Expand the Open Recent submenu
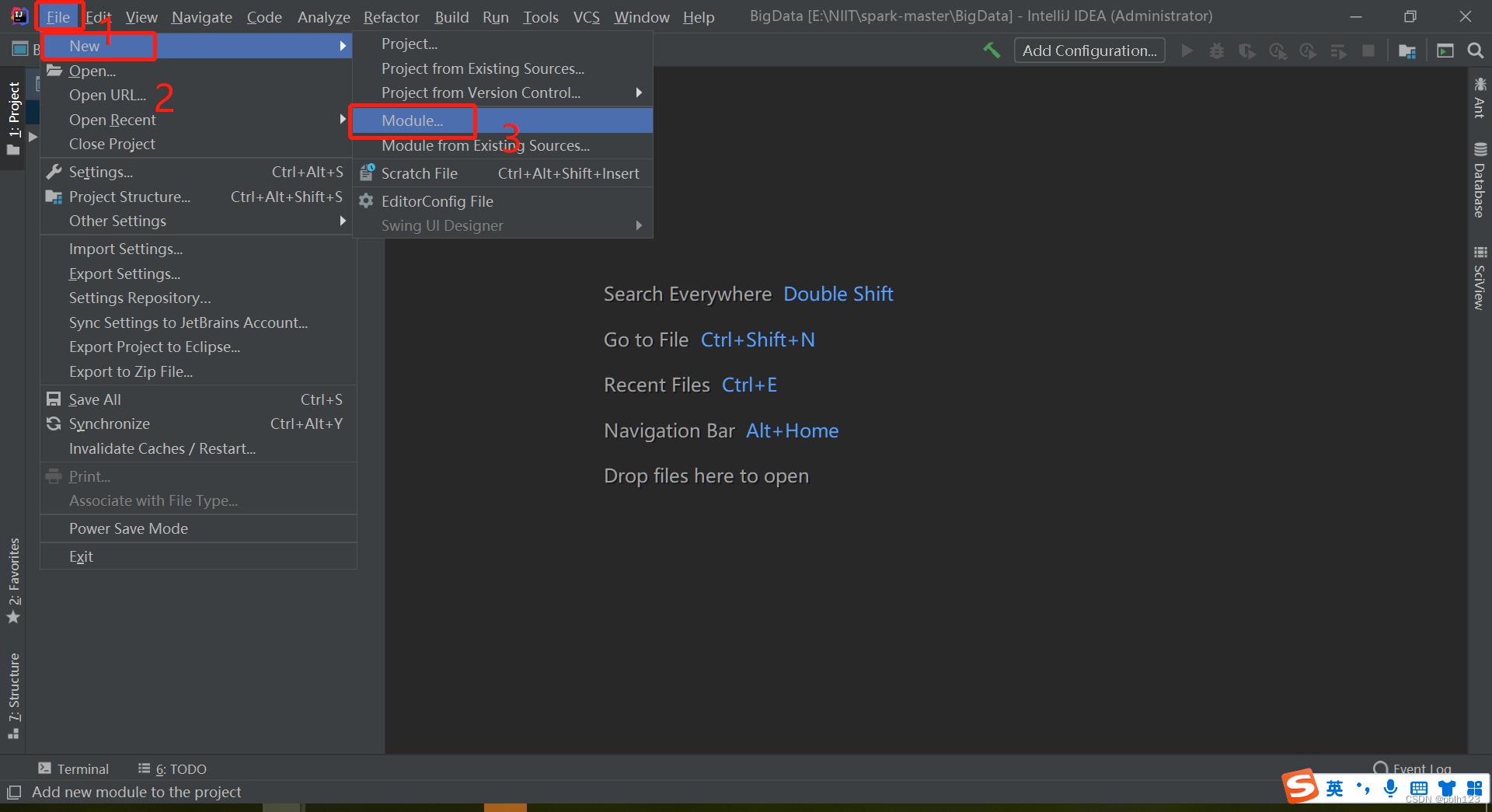This screenshot has height=812, width=1492. (x=343, y=120)
